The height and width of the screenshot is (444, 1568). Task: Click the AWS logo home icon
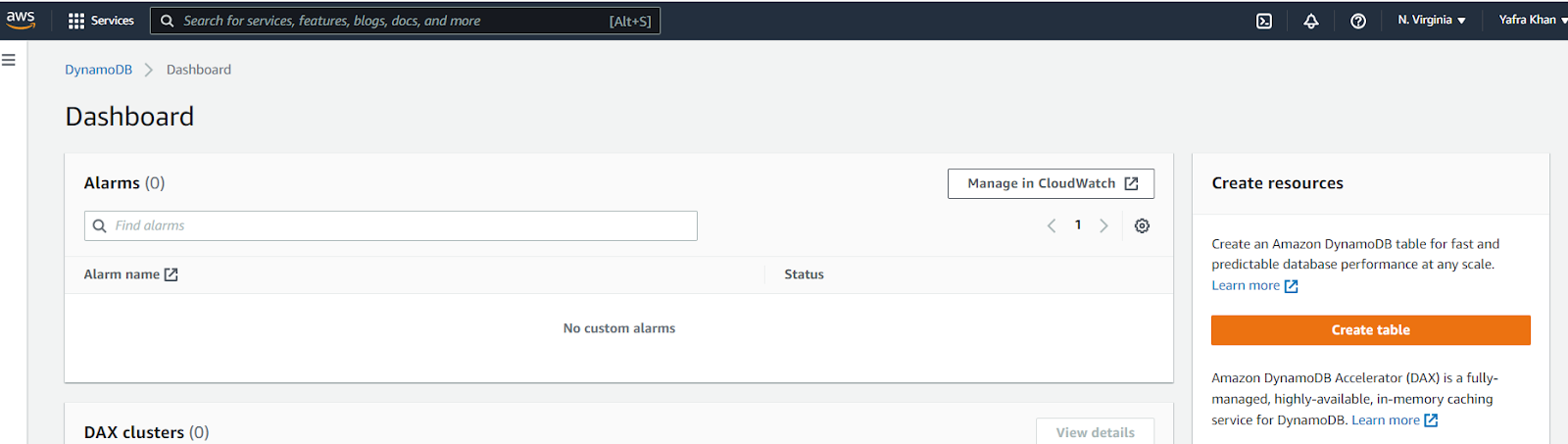(20, 20)
